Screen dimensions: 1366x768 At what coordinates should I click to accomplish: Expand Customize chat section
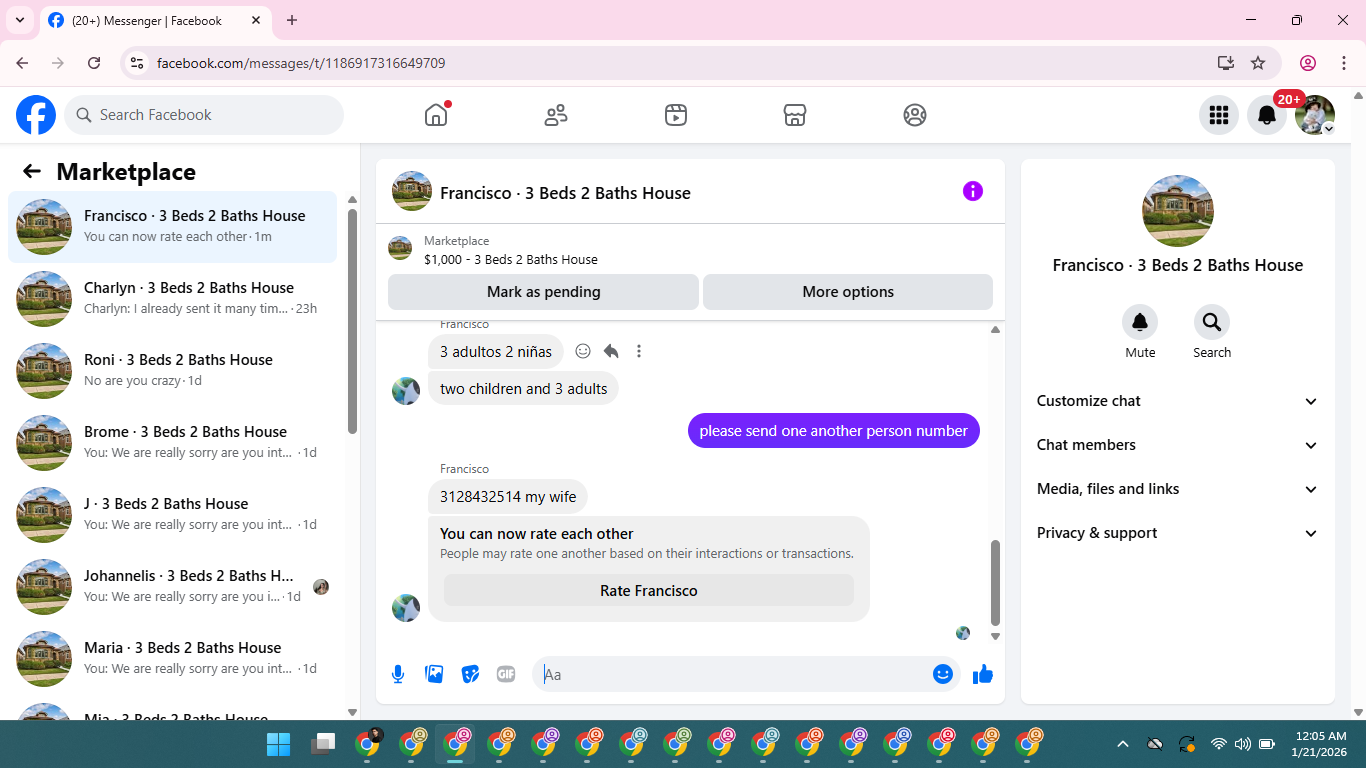(x=1178, y=401)
